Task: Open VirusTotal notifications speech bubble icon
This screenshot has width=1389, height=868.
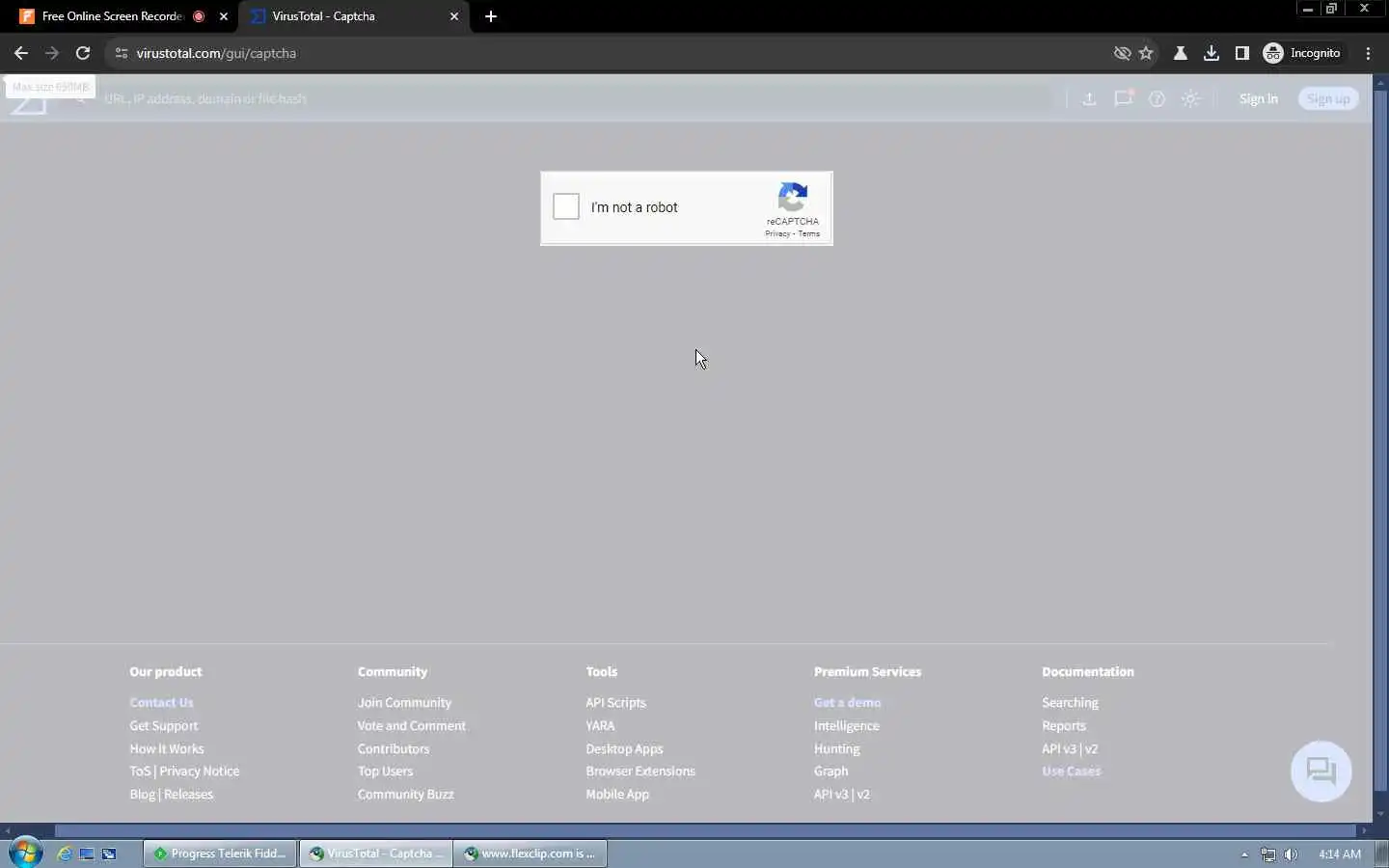Action: [1124, 98]
